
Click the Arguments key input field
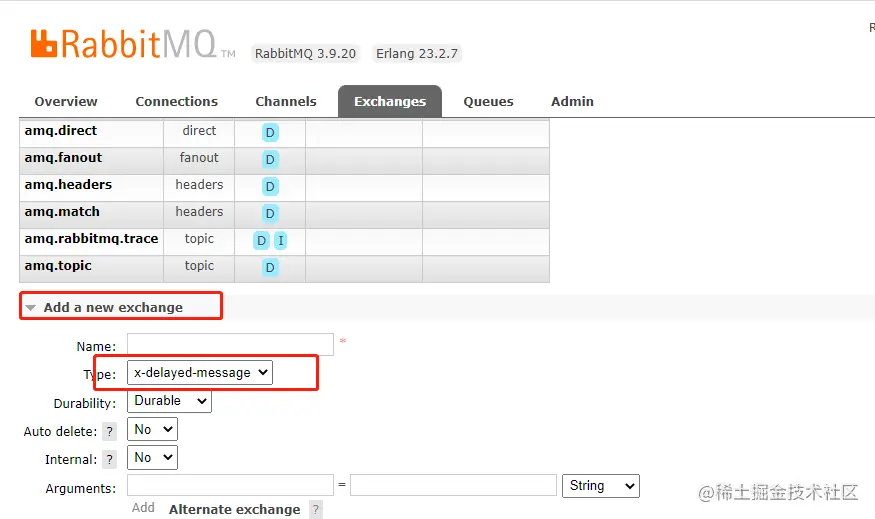pos(230,485)
